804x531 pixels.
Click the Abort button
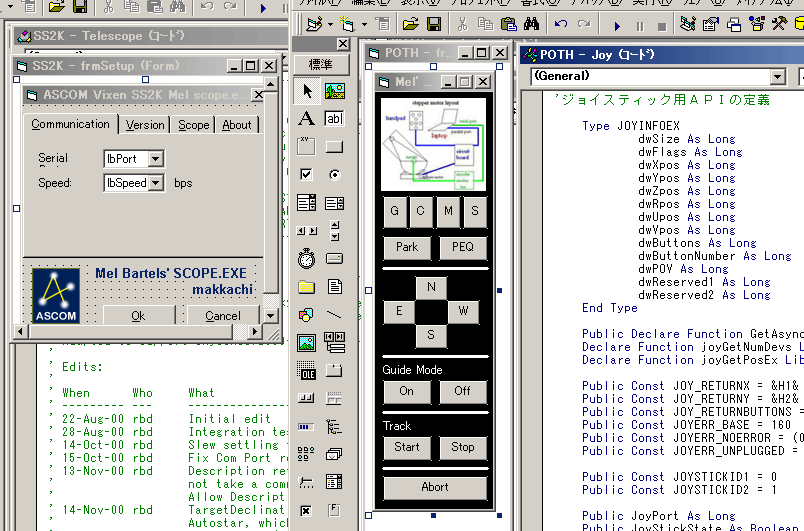point(435,487)
